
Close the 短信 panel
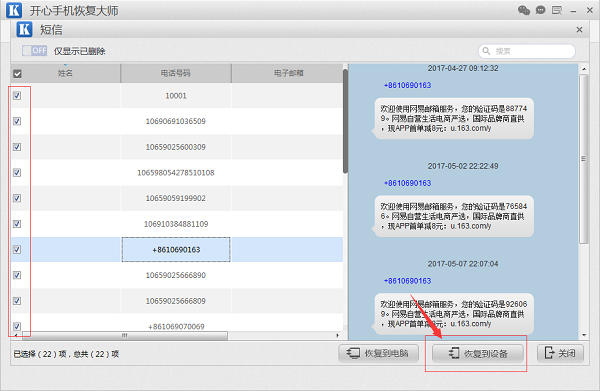pyautogui.click(x=579, y=29)
